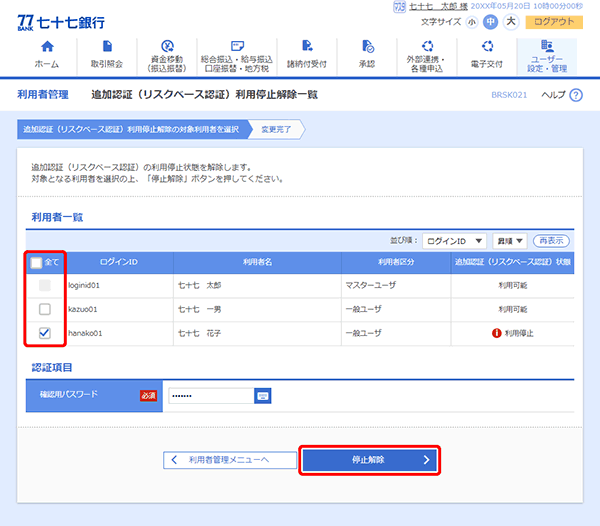Click the 再表示 refresh button
600x526 pixels.
[x=551, y=241]
